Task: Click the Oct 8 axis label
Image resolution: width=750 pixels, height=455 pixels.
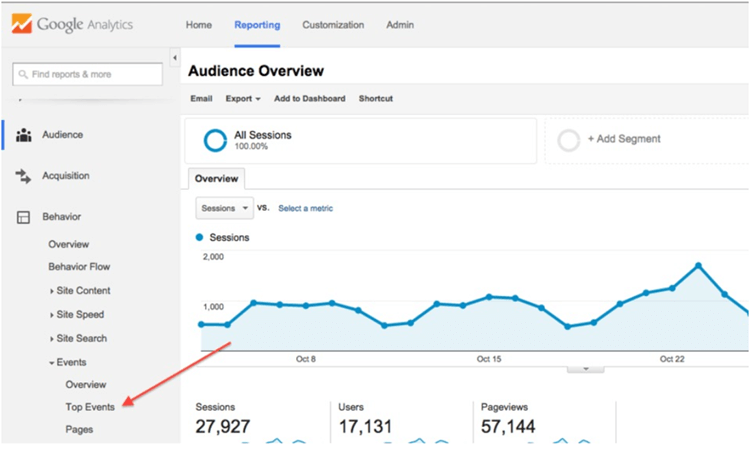Action: tap(306, 359)
